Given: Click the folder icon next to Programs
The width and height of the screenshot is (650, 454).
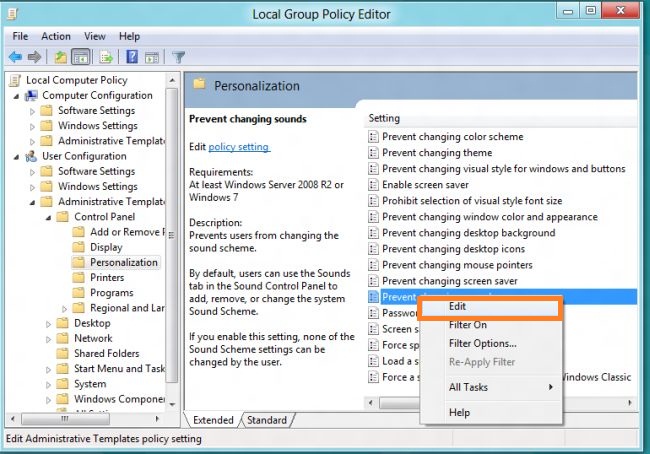Looking at the screenshot, I should tap(78, 293).
